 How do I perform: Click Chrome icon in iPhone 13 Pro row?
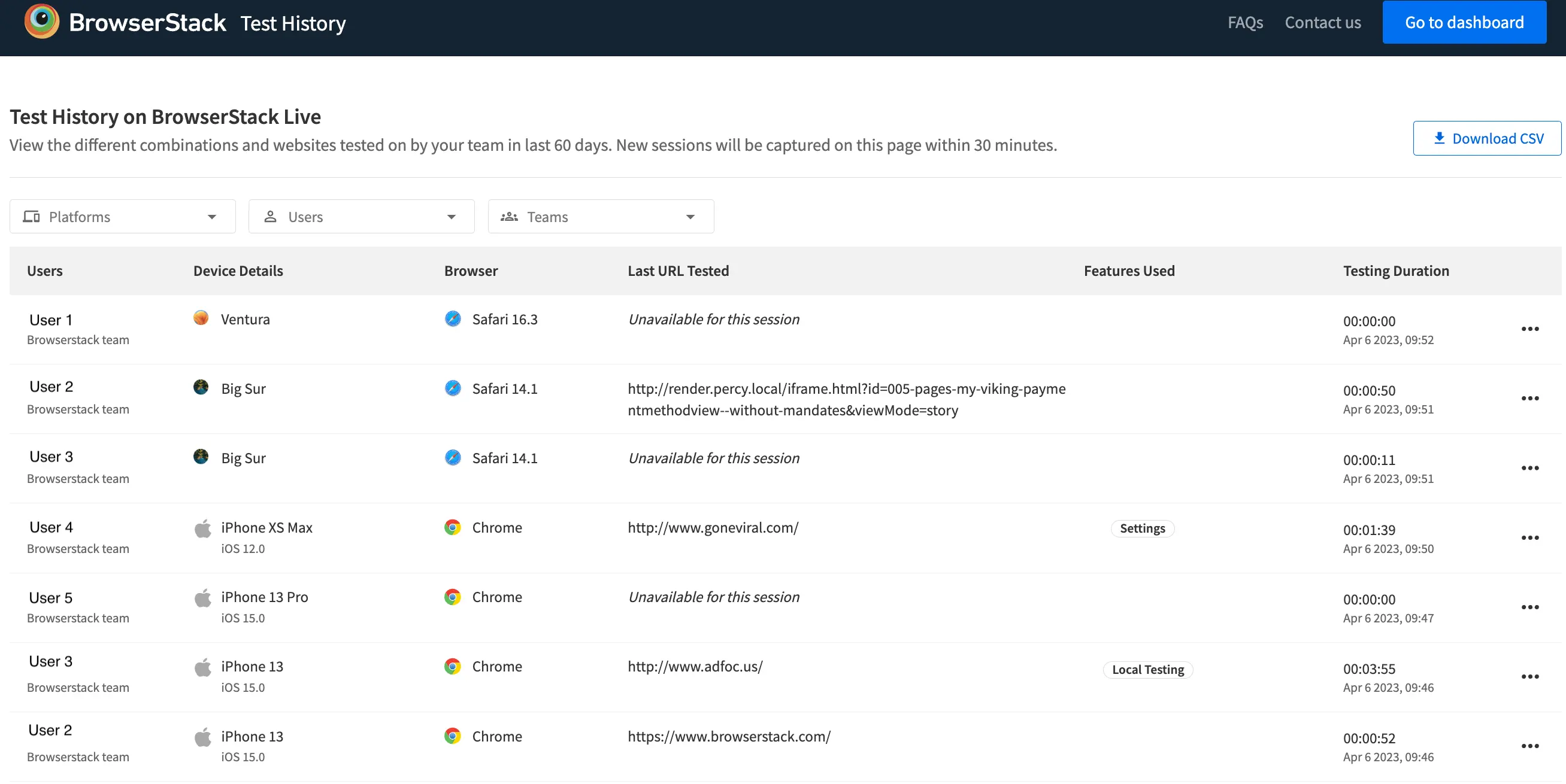[x=452, y=597]
